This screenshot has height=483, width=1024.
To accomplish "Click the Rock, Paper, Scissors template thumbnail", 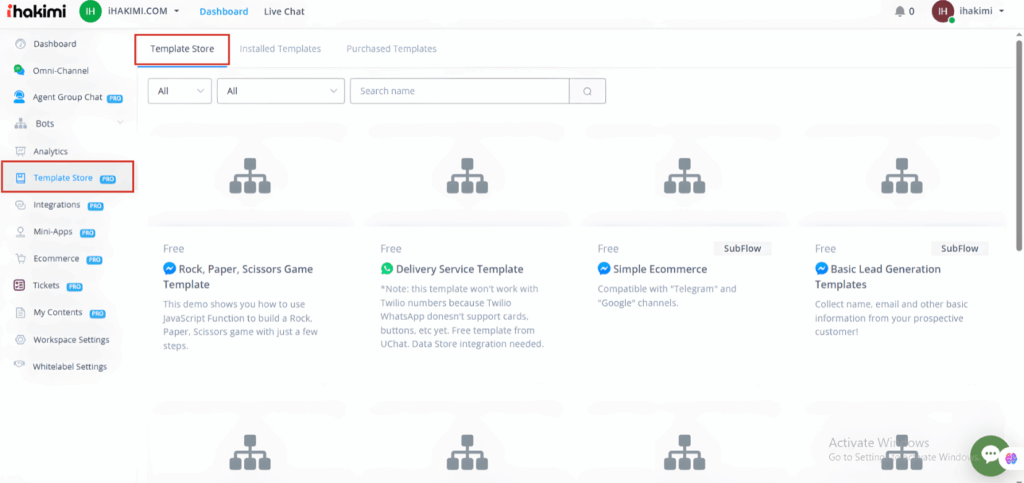I will tap(246, 176).
